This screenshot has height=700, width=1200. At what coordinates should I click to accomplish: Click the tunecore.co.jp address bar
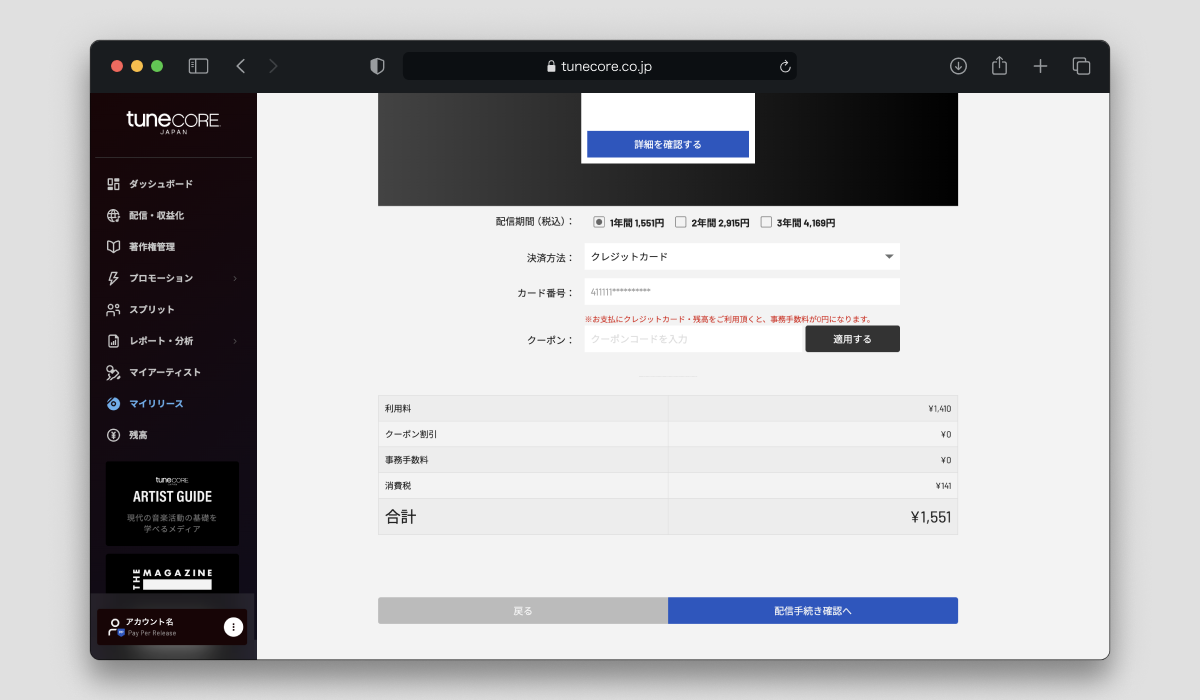coord(600,66)
